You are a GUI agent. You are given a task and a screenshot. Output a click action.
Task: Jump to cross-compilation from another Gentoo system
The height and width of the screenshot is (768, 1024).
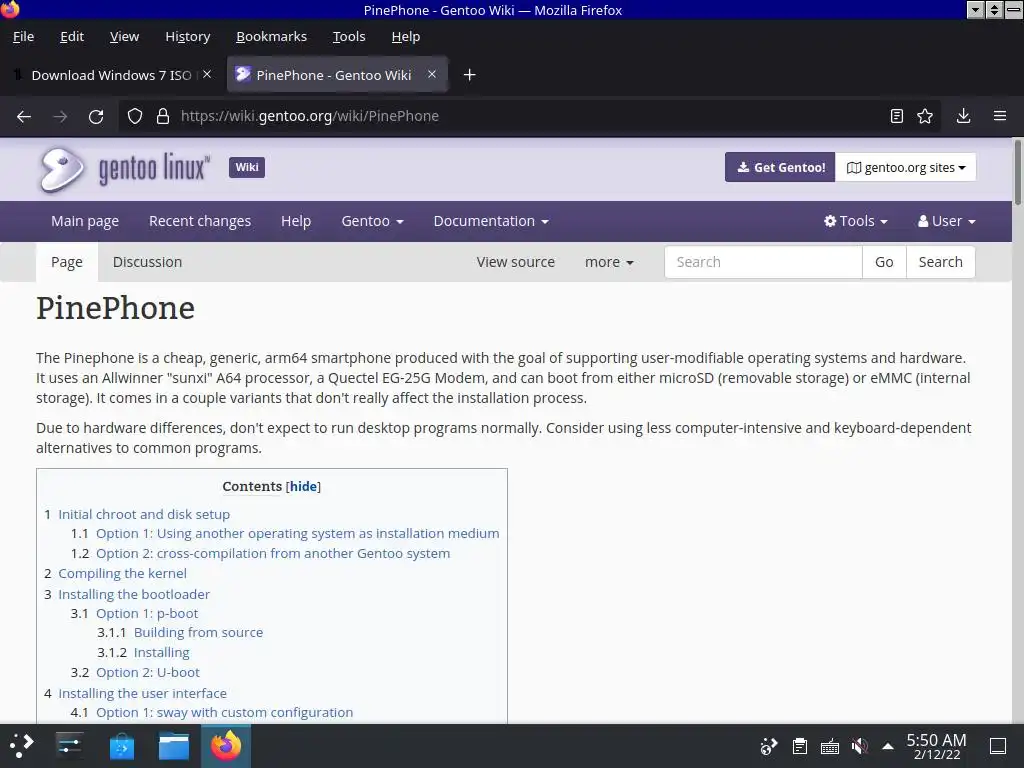click(x=273, y=554)
